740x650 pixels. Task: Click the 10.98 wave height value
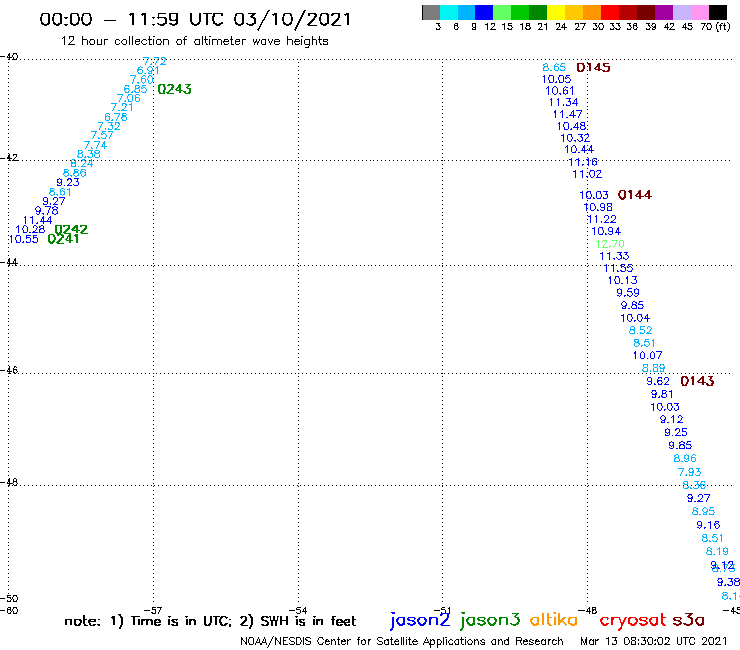click(598, 207)
